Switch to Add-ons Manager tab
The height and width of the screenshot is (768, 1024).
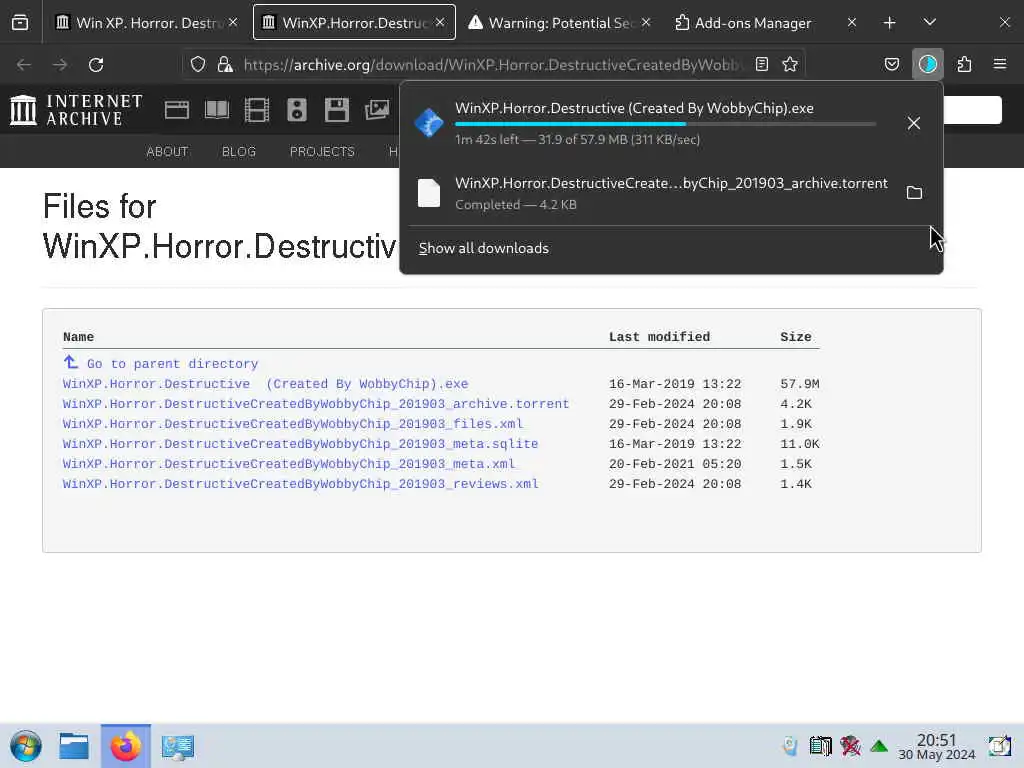753,23
